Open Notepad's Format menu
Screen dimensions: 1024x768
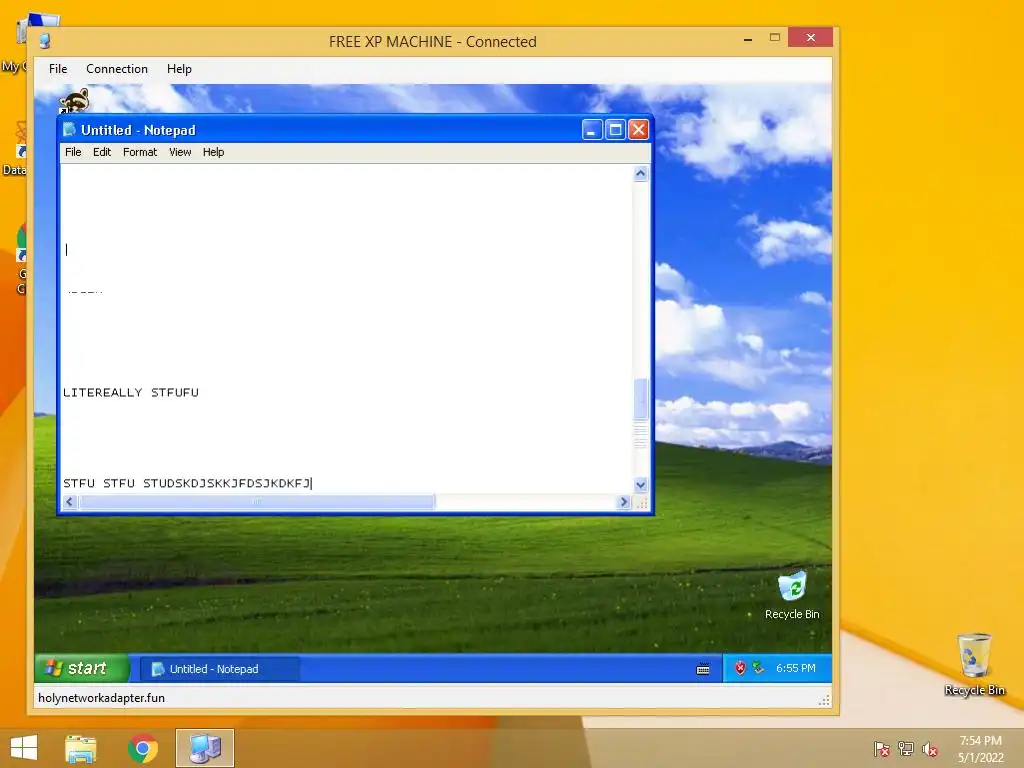tap(140, 152)
